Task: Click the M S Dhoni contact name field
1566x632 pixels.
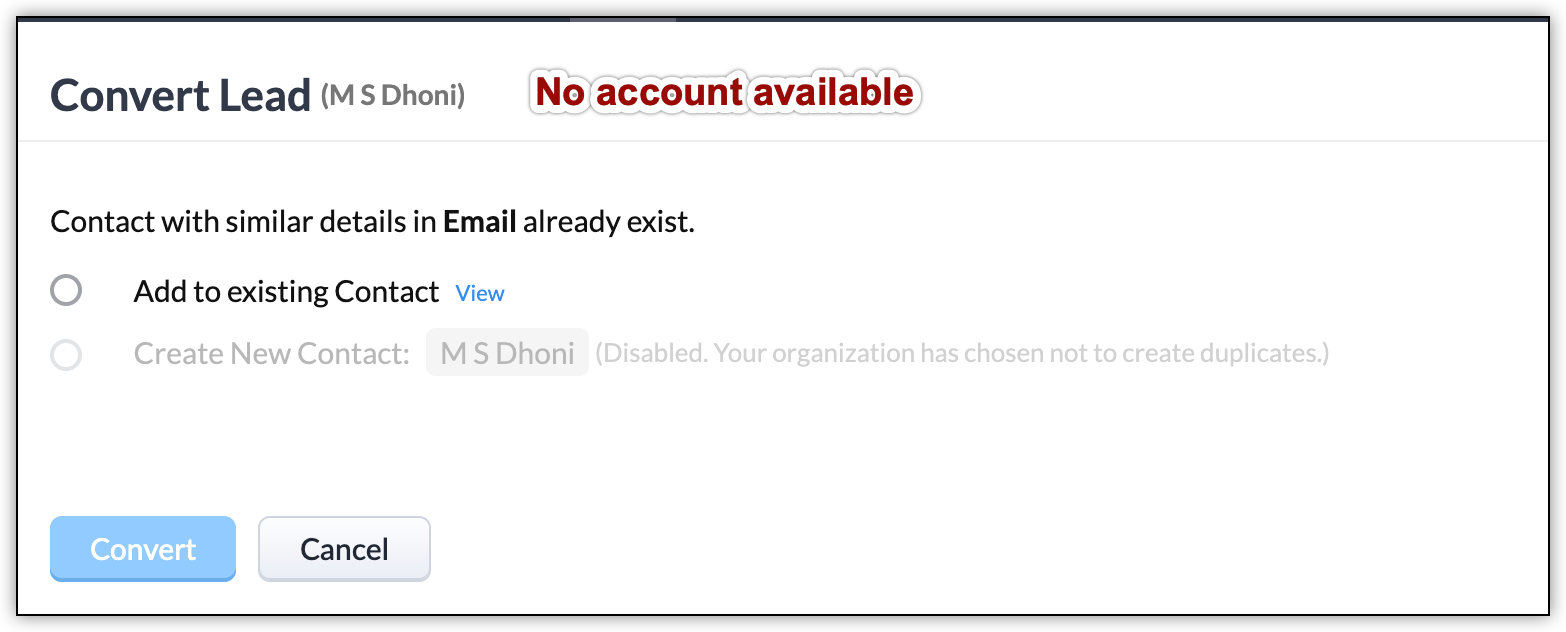Action: point(507,353)
